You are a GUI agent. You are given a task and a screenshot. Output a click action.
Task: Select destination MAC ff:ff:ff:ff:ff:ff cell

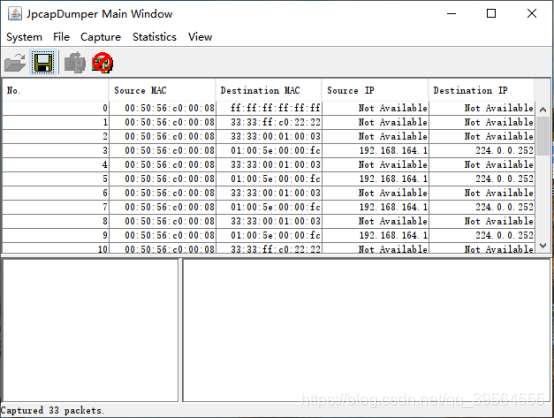point(269,108)
